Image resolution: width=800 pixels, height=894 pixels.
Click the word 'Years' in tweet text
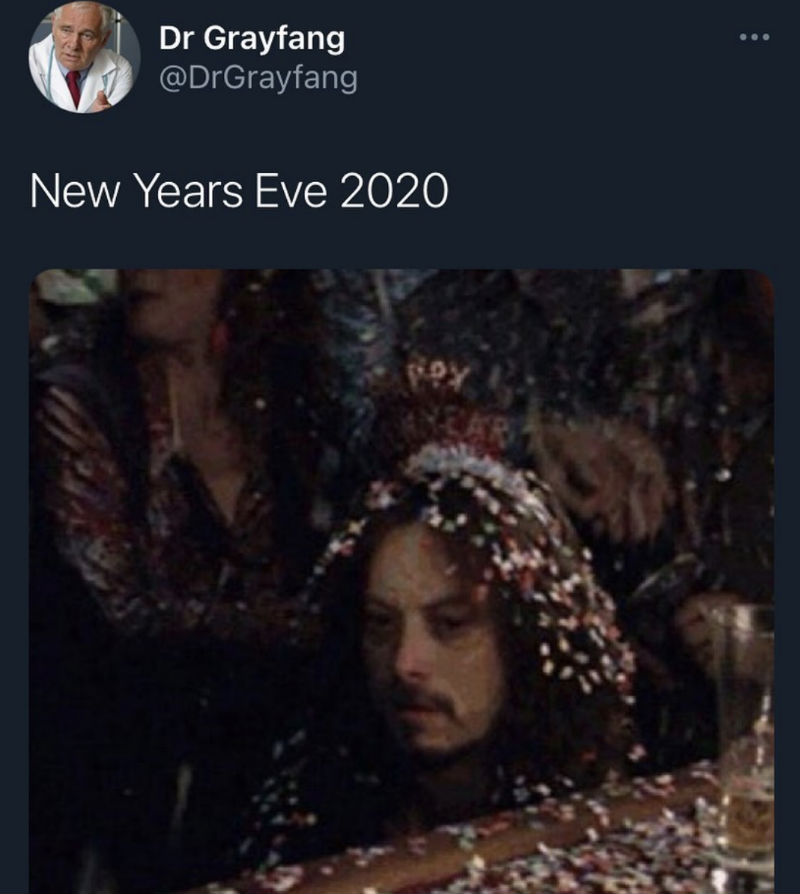(x=188, y=191)
